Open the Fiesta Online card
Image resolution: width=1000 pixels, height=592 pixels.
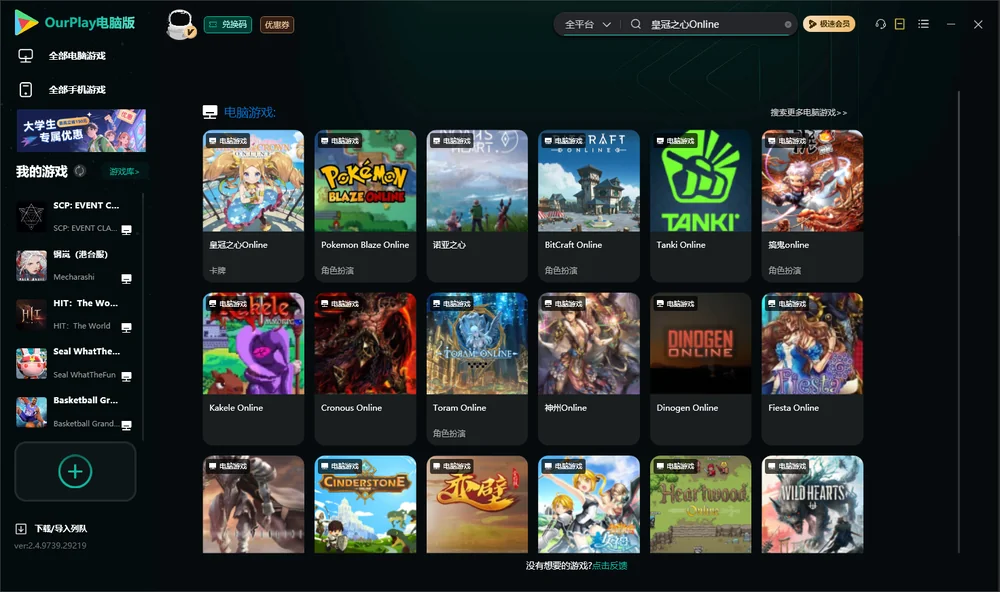coord(812,368)
